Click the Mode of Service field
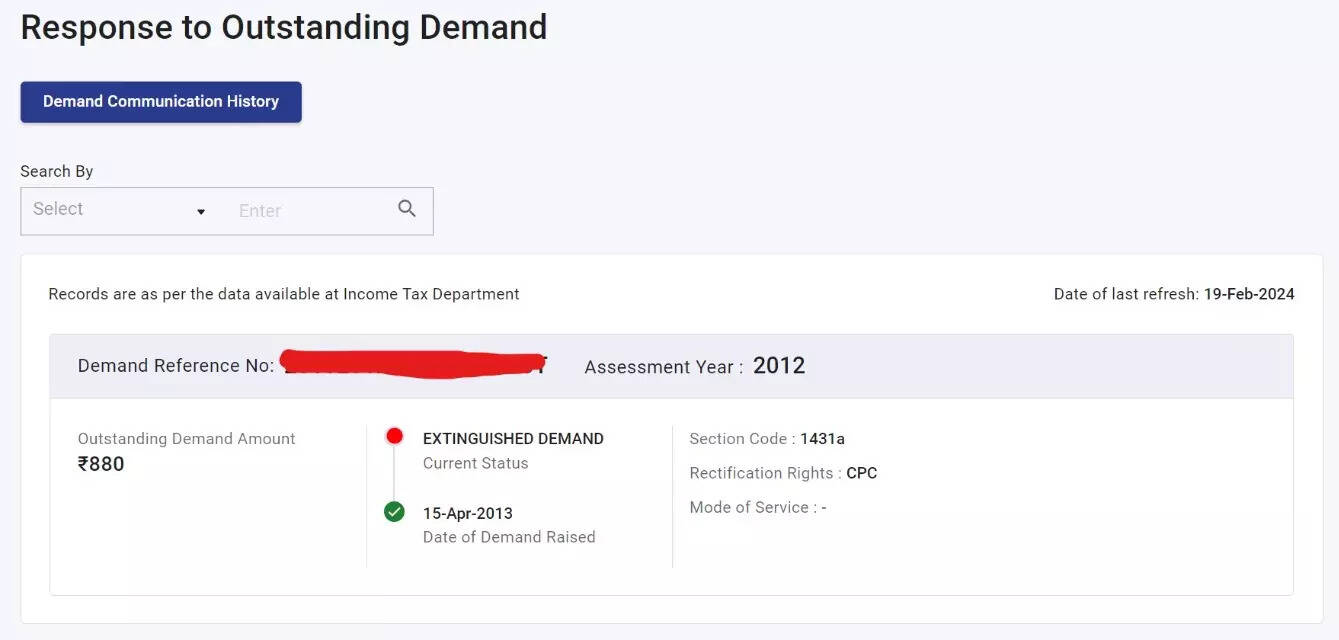Screen dimensions: 1339x640 pos(757,507)
